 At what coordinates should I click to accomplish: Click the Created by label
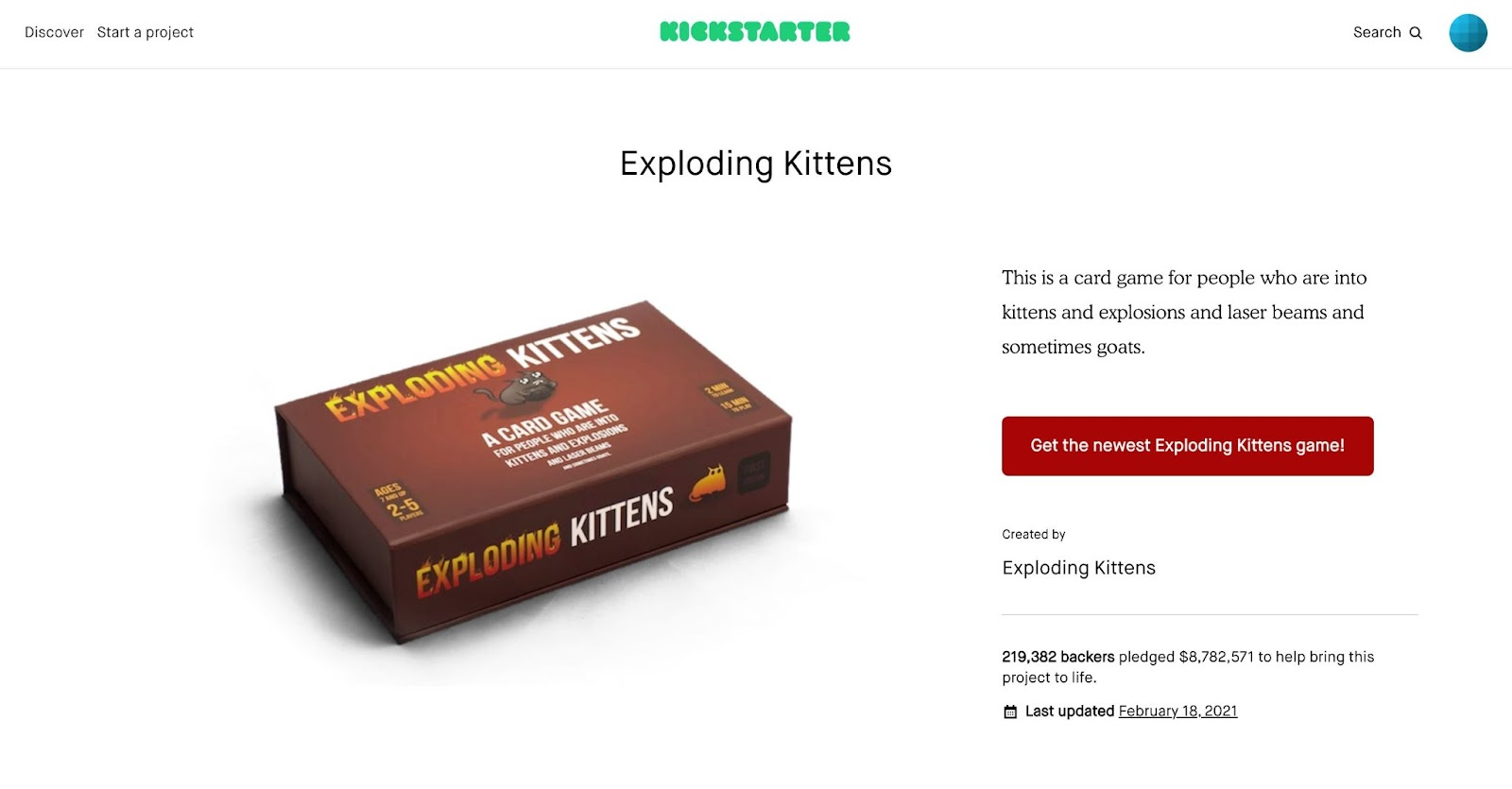pyautogui.click(x=1034, y=534)
